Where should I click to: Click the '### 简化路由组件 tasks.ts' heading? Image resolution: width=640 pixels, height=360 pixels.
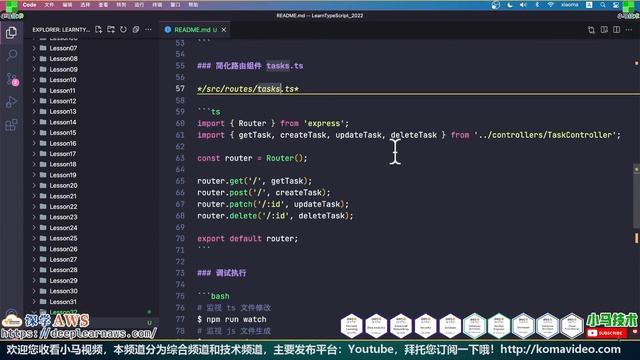[x=250, y=66]
